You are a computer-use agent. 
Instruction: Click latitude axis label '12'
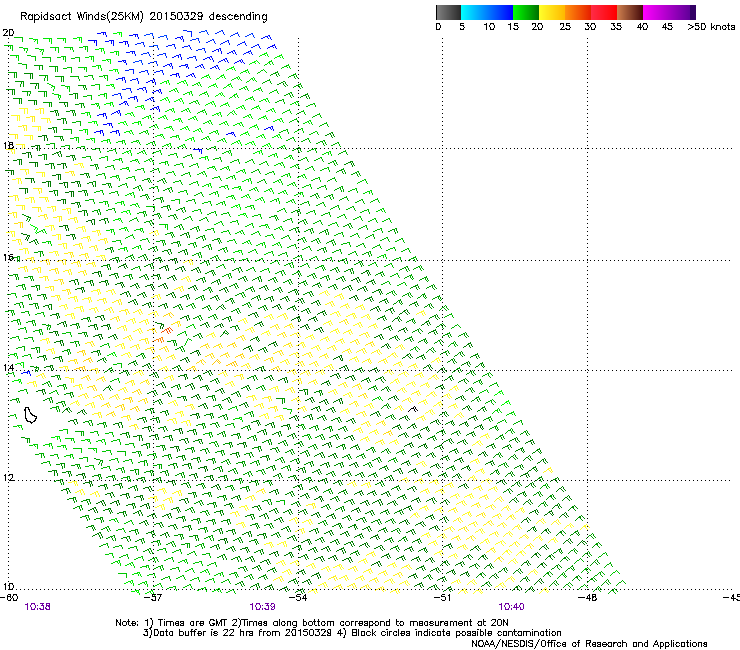pyautogui.click(x=8, y=477)
